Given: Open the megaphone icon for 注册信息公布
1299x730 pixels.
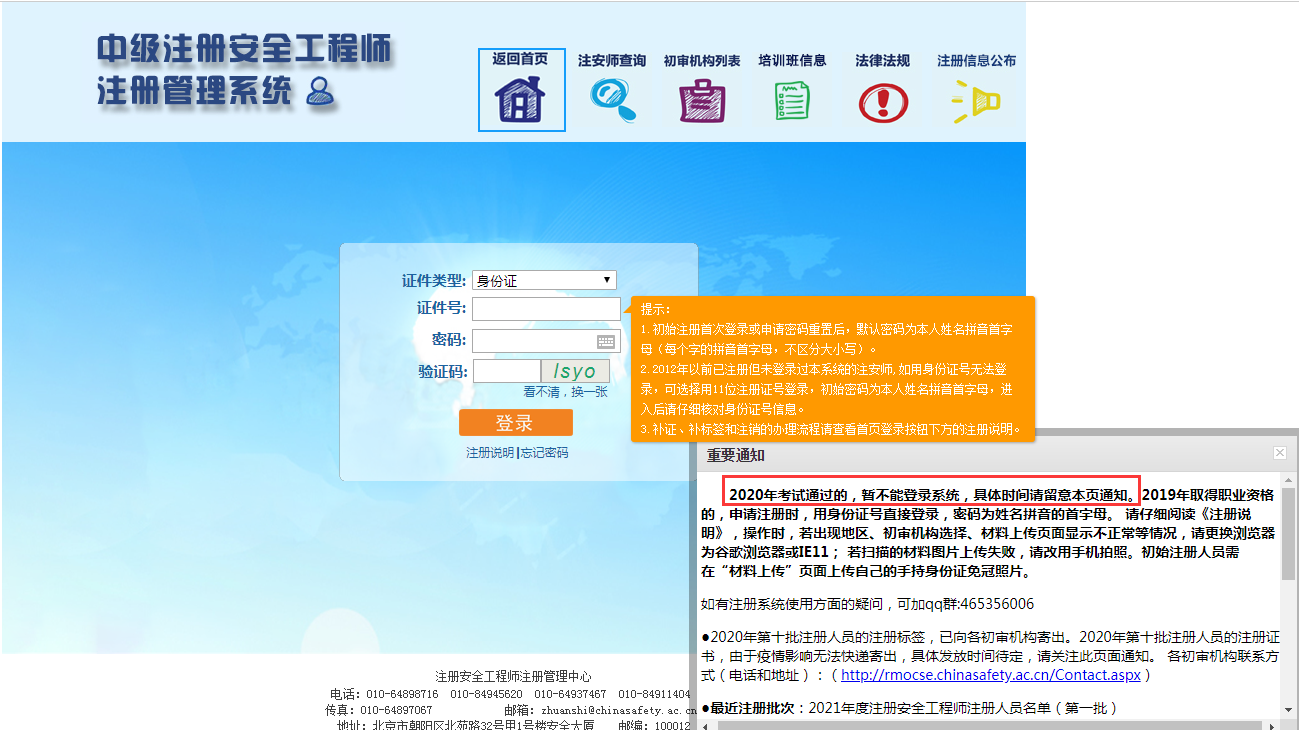Looking at the screenshot, I should coord(975,101).
